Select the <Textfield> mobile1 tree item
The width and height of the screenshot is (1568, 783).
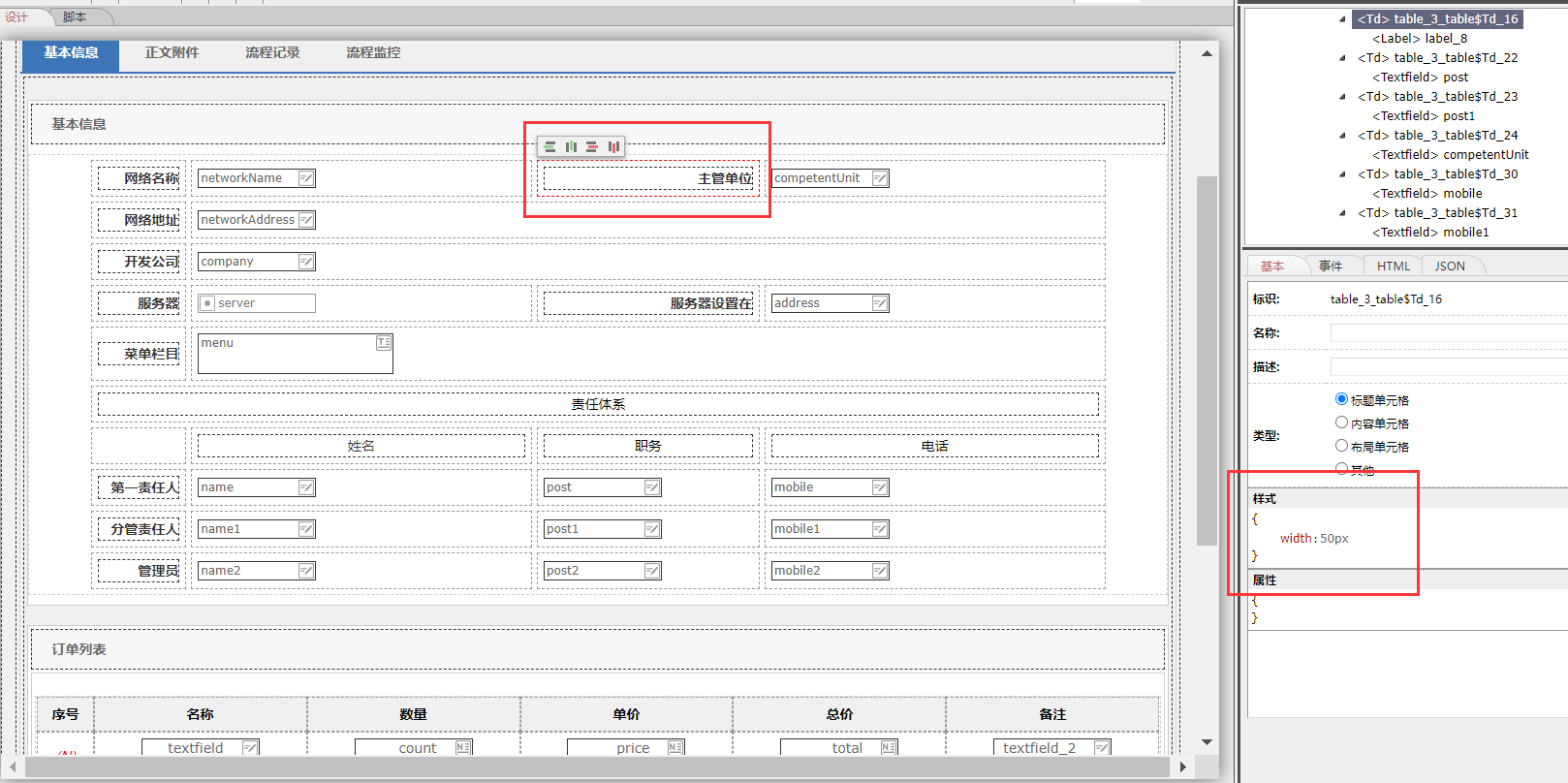1430,233
